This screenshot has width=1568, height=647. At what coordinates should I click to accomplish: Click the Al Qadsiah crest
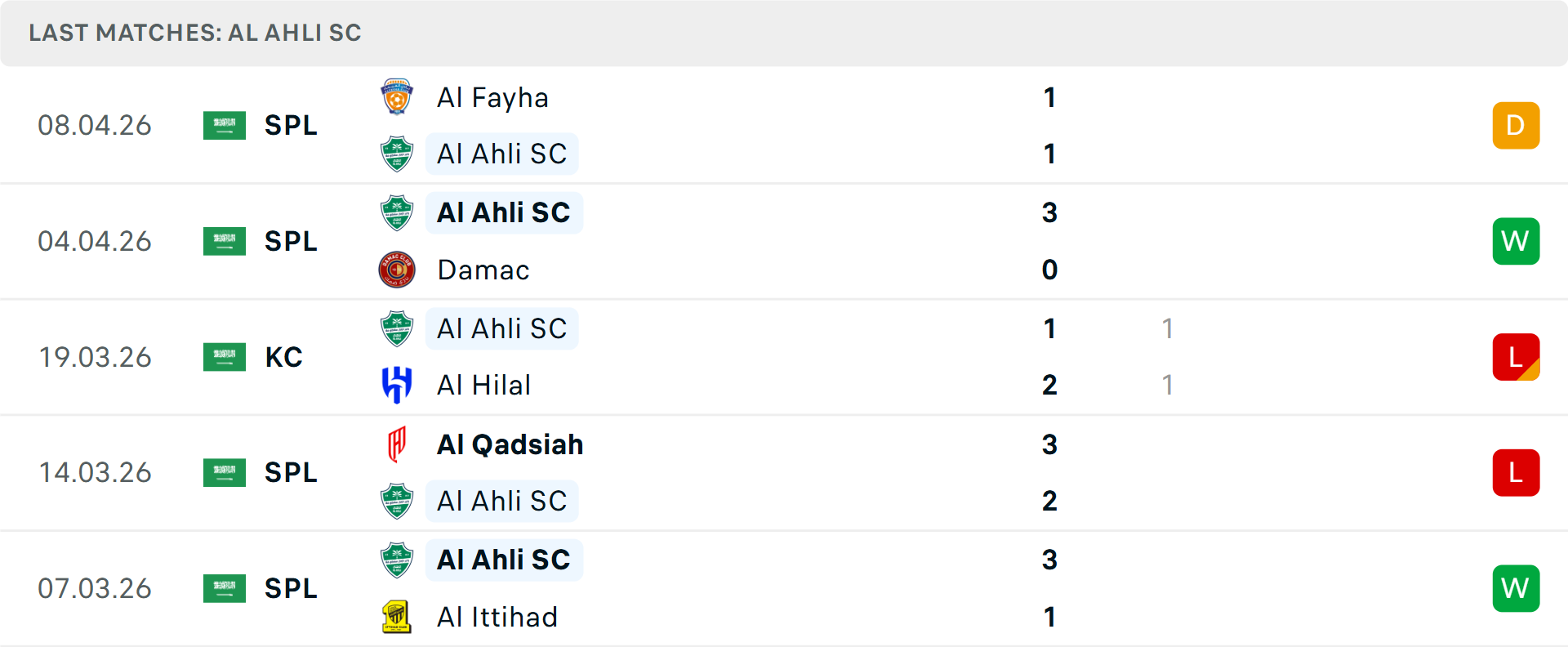(x=398, y=444)
